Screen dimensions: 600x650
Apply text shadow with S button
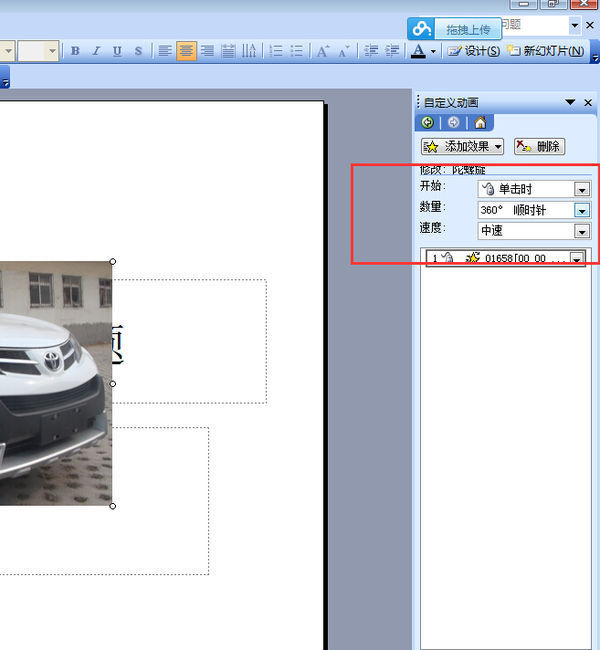[138, 51]
